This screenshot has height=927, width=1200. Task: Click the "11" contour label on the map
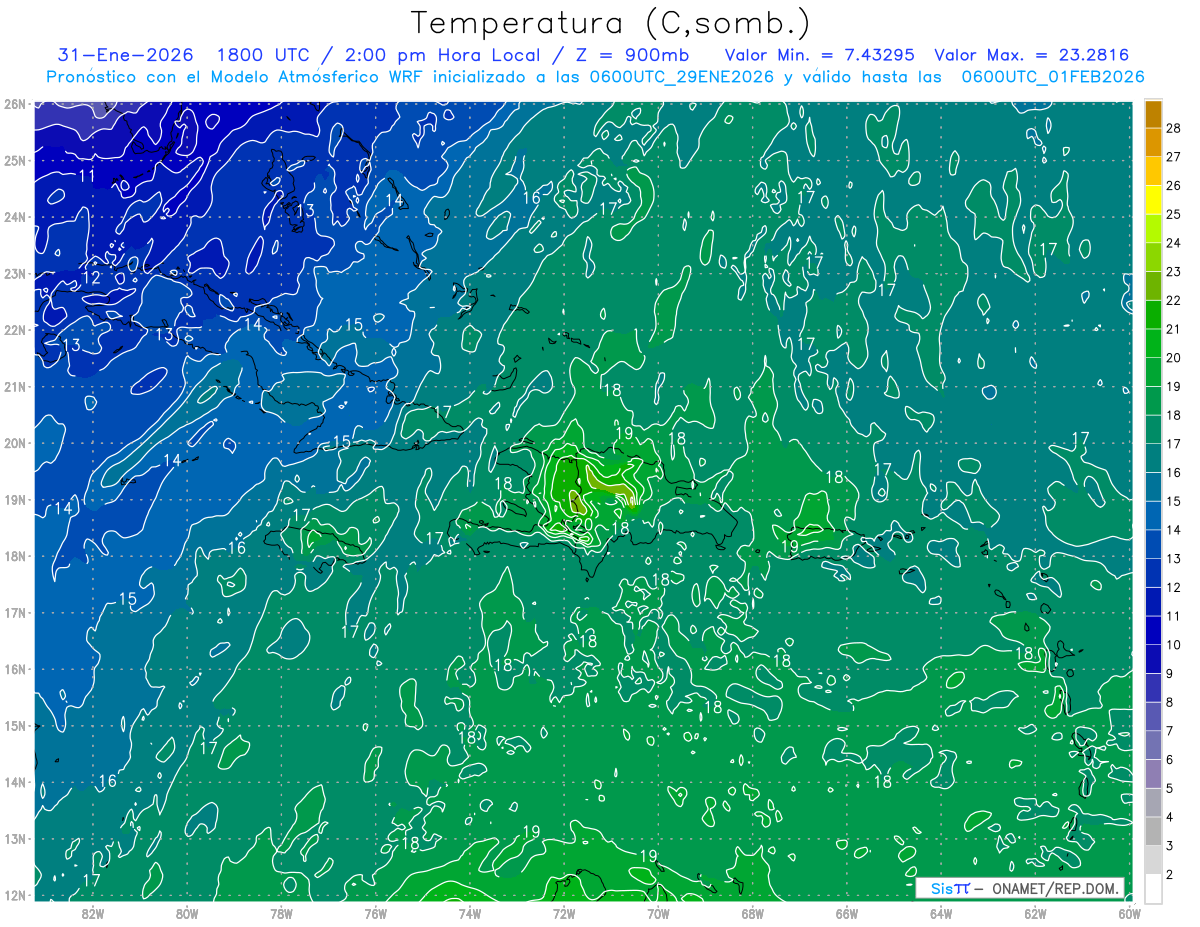[88, 176]
